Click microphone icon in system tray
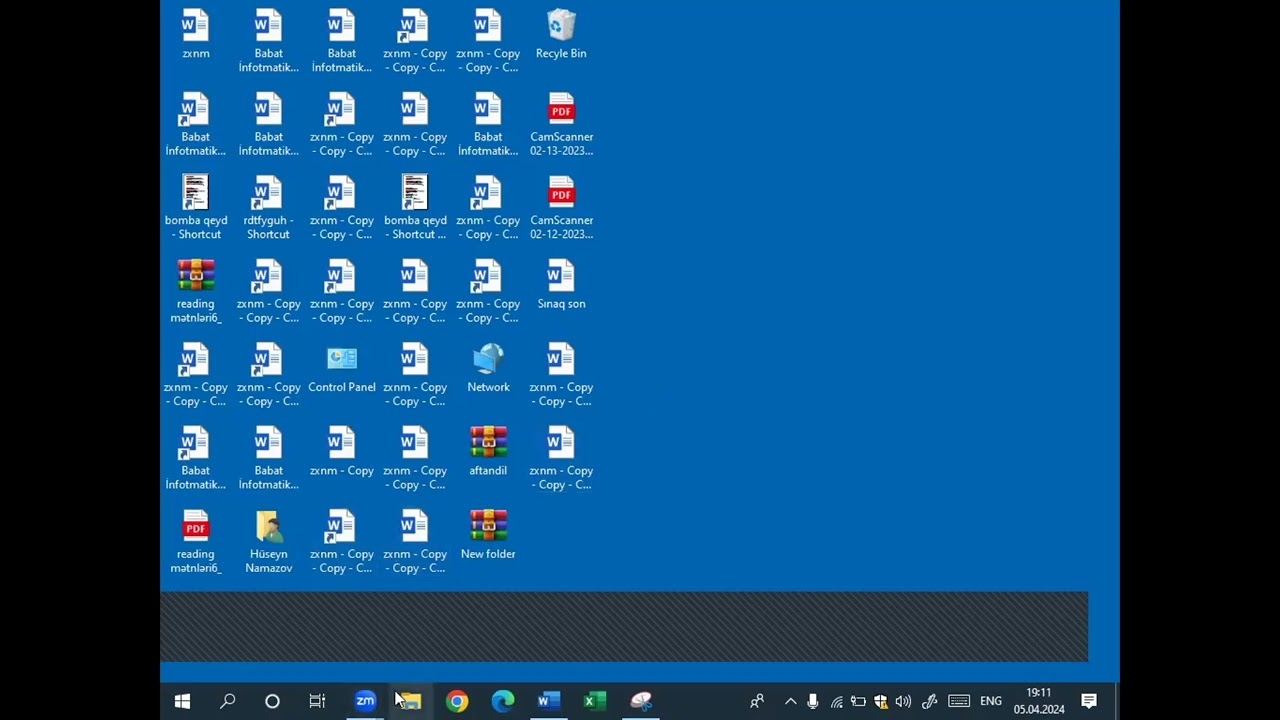This screenshot has width=1280, height=720. click(x=813, y=701)
